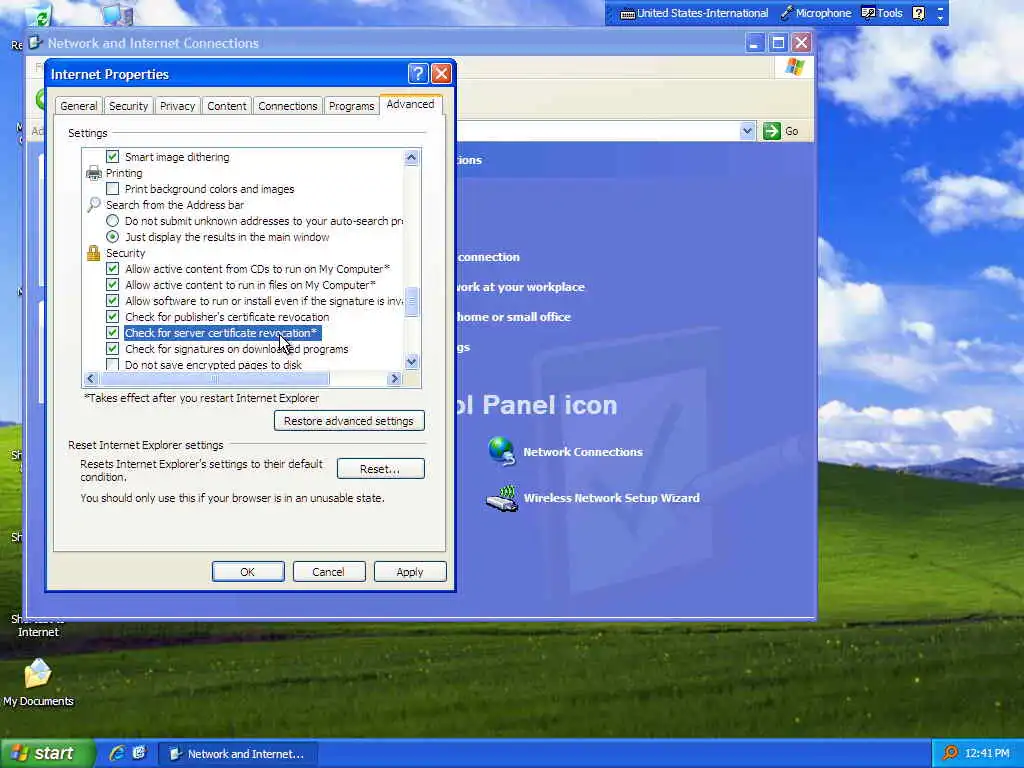Enable Print background colors and images
Image resolution: width=1024 pixels, height=768 pixels.
pos(112,189)
